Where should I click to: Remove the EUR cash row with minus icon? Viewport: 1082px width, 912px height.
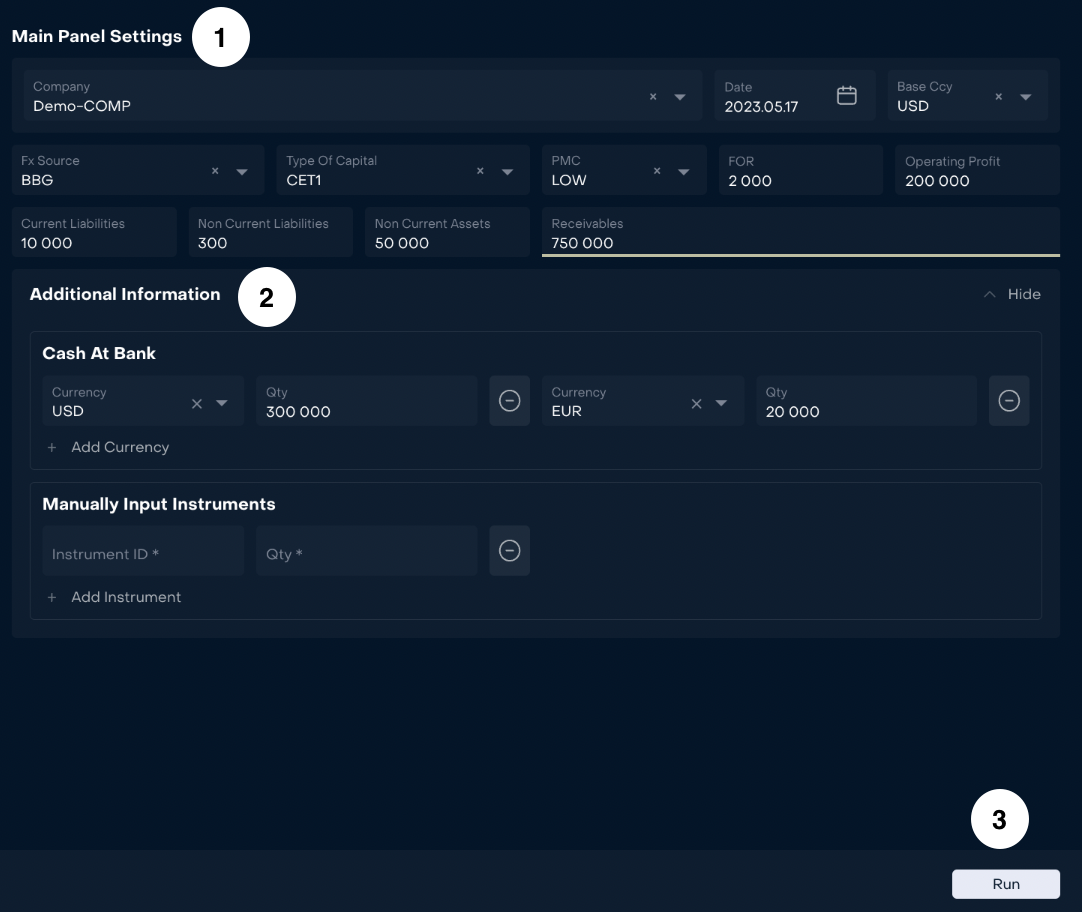tap(1009, 401)
